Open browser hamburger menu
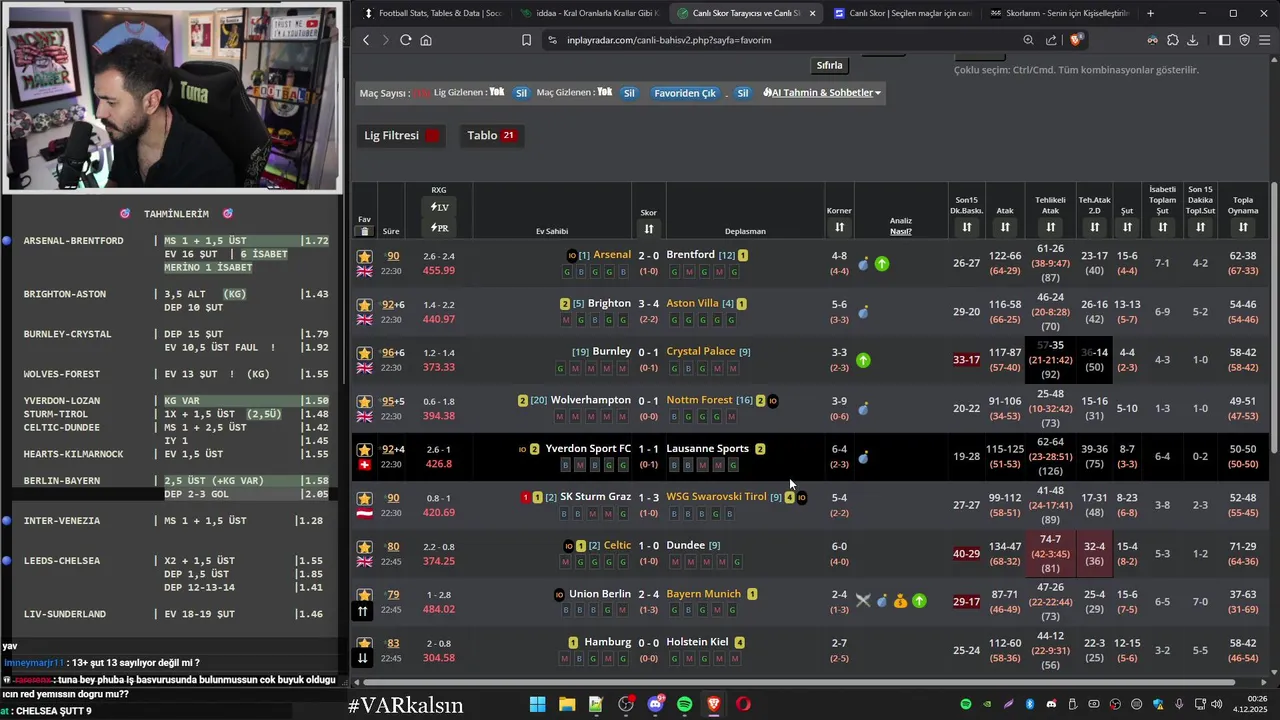This screenshot has height=720, width=1280. click(1265, 40)
